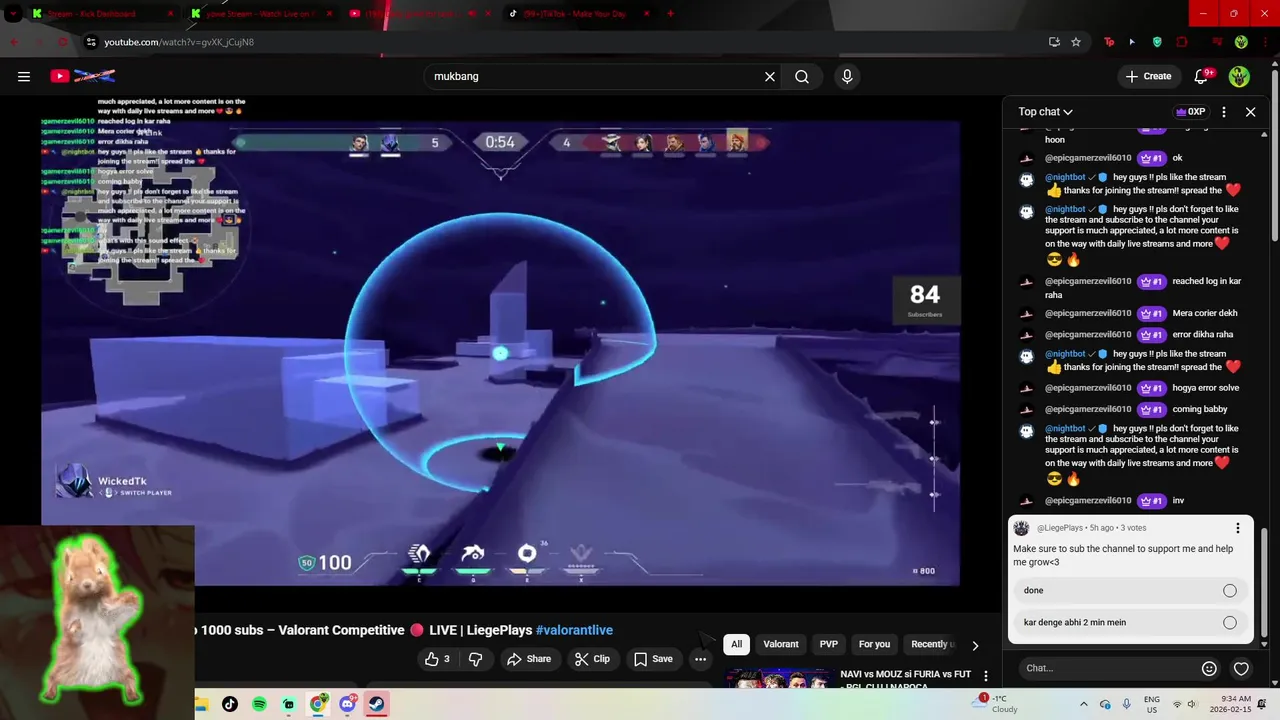The height and width of the screenshot is (720, 1280).
Task: Select the Valorant filter chip
Action: (x=781, y=644)
